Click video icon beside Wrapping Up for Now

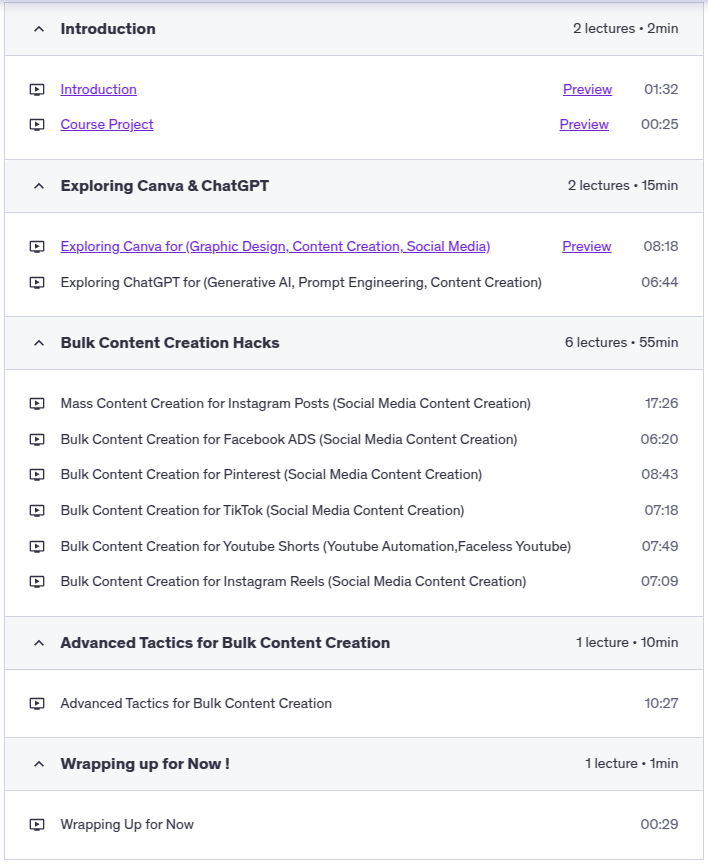click(x=37, y=825)
